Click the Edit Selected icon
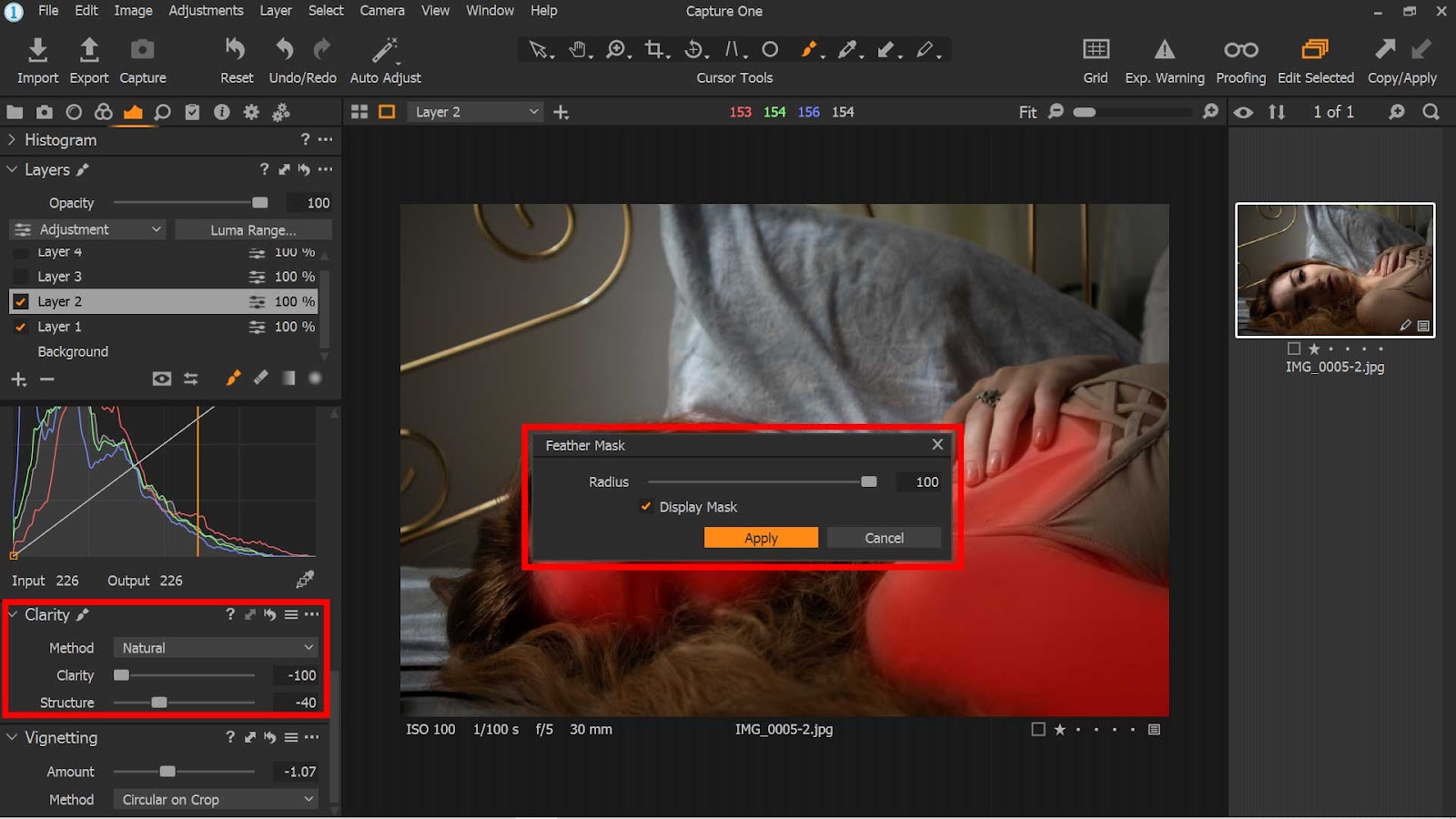This screenshot has width=1456, height=819. pyautogui.click(x=1315, y=50)
